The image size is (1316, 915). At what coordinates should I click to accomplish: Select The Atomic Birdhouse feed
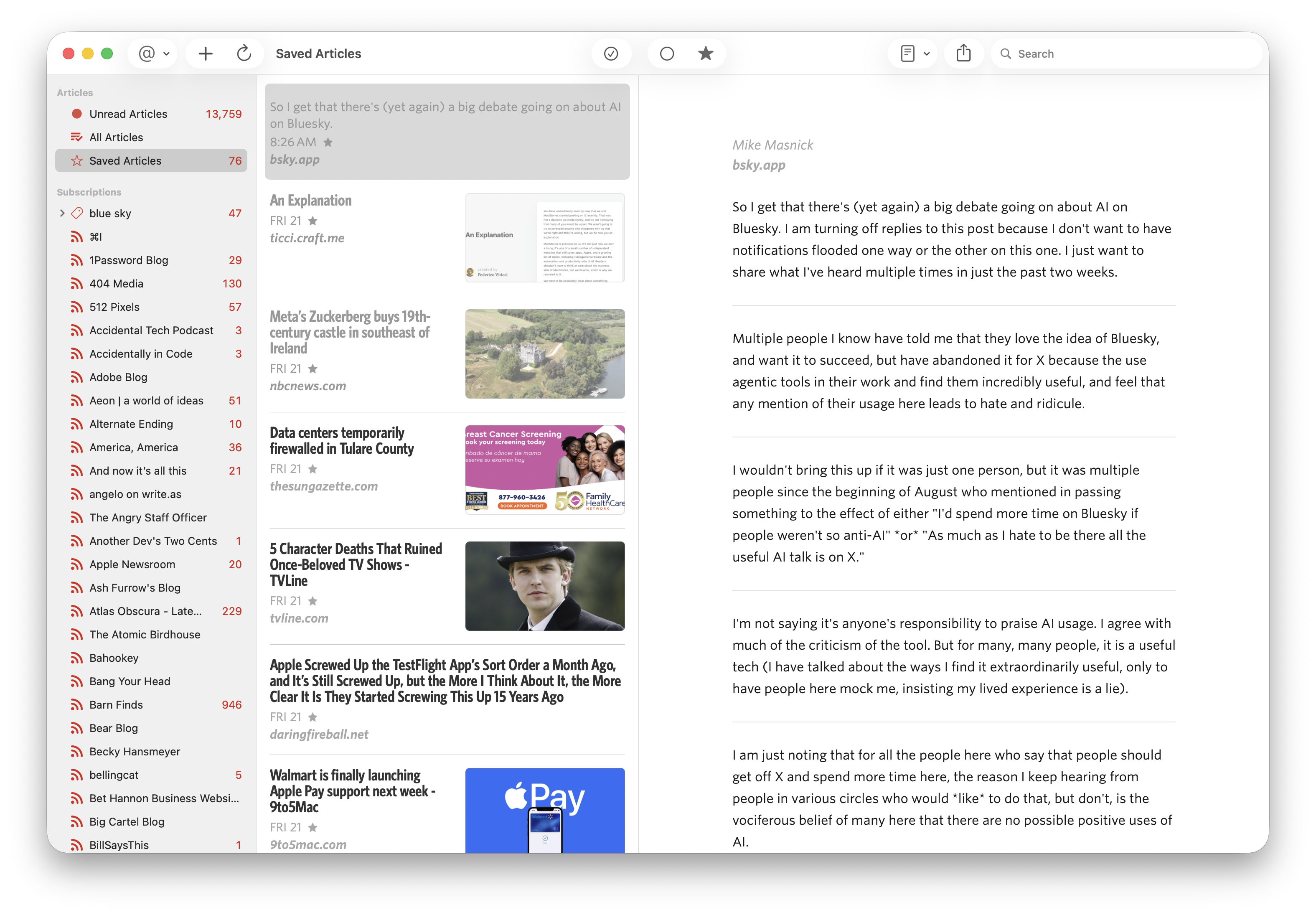[151, 635]
